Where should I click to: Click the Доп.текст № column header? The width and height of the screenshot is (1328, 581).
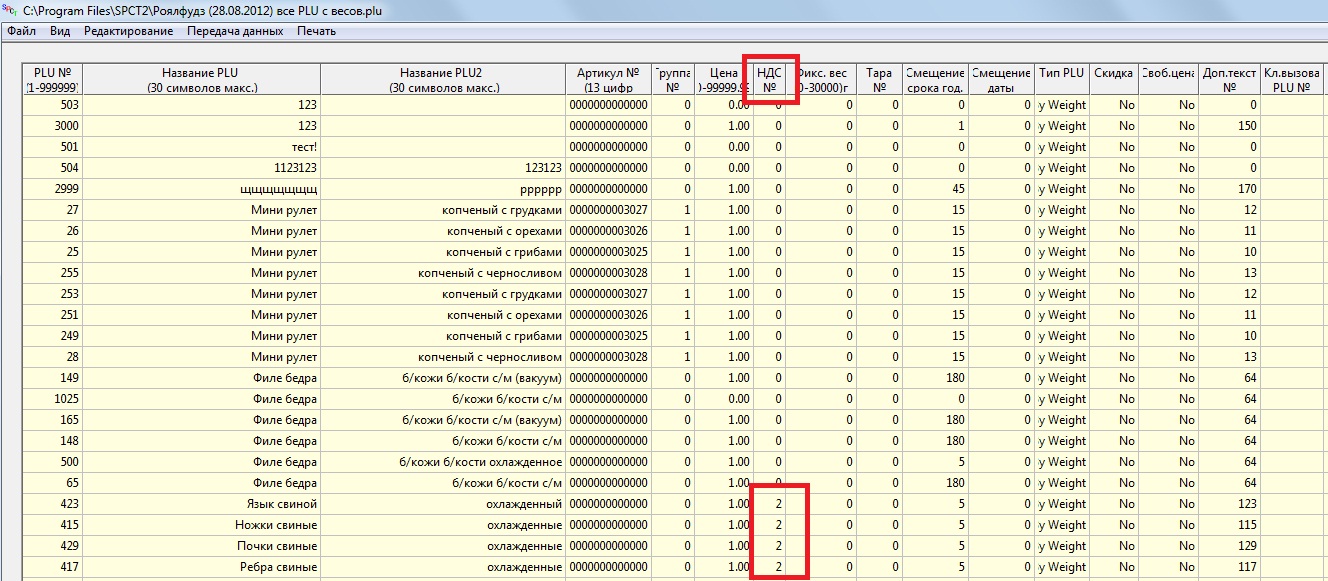click(x=1229, y=80)
